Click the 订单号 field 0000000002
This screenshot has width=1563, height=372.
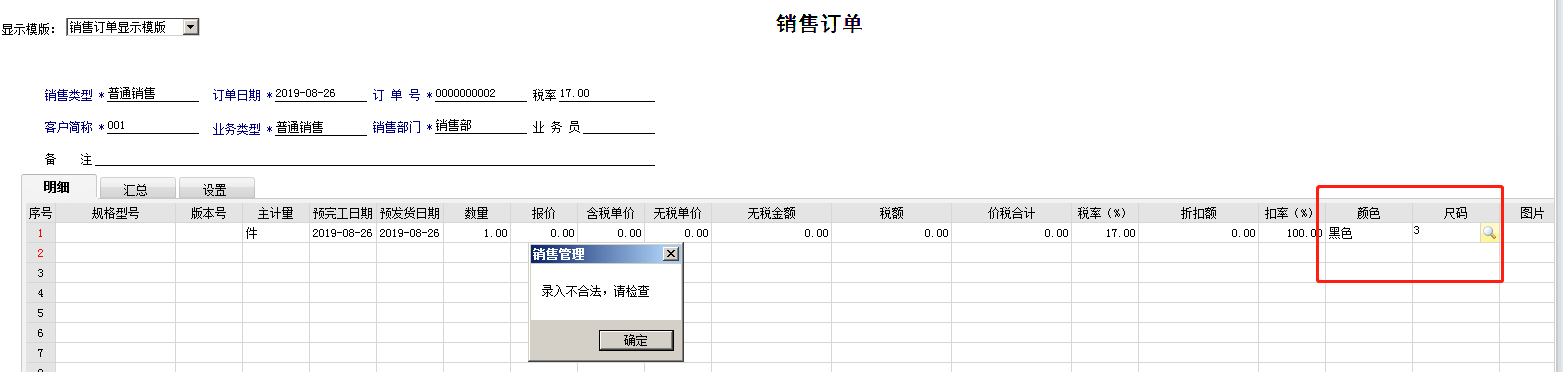(x=480, y=94)
